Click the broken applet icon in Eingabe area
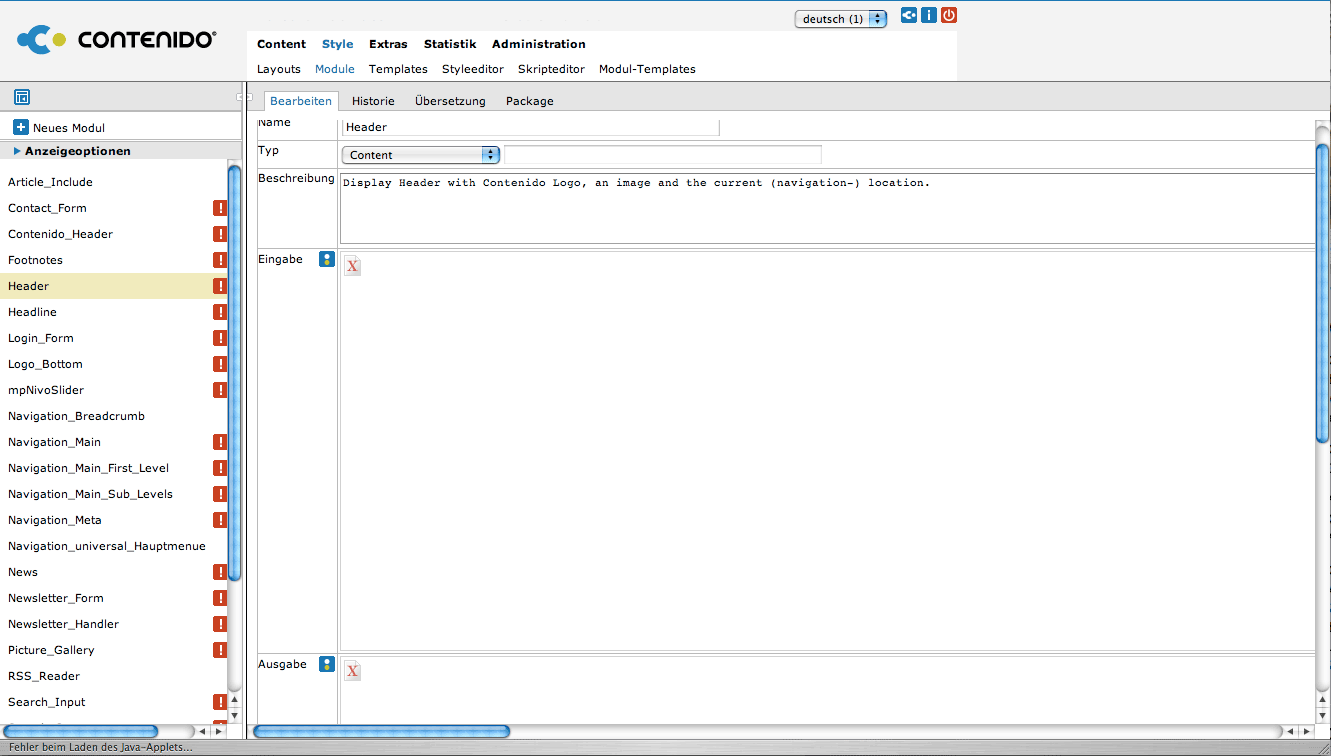Viewport: 1331px width, 756px height. 352,266
